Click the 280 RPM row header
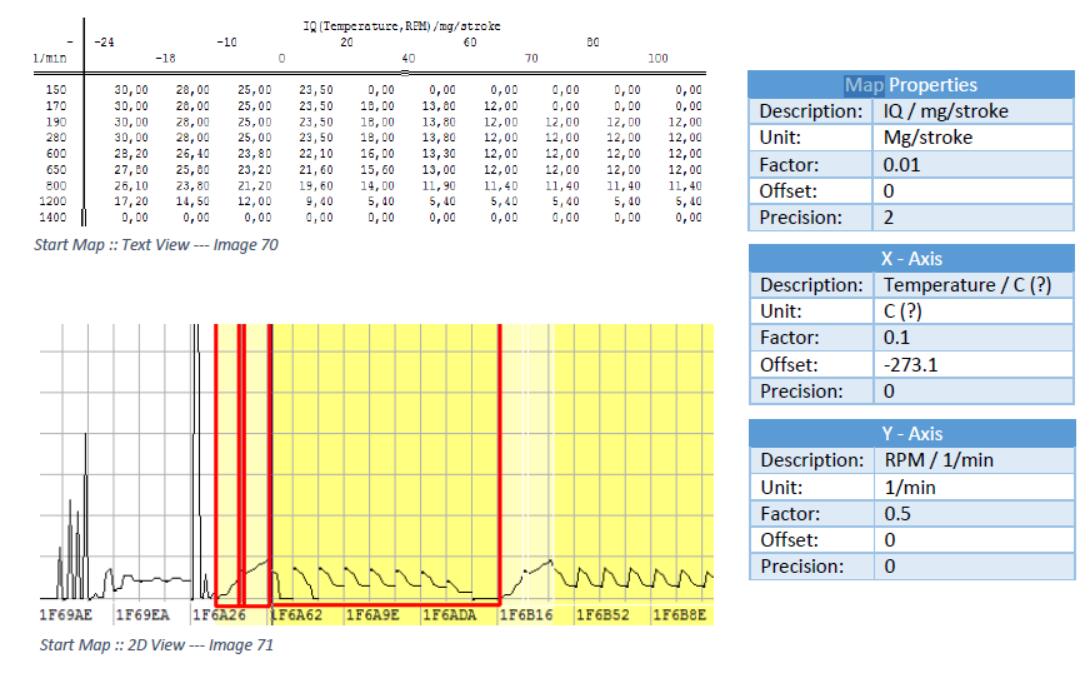 [x=56, y=137]
